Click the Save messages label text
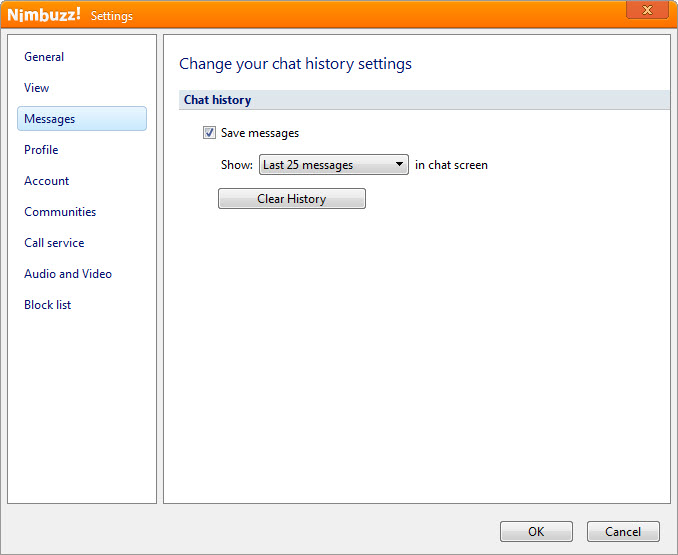This screenshot has width=678, height=555. pos(260,133)
